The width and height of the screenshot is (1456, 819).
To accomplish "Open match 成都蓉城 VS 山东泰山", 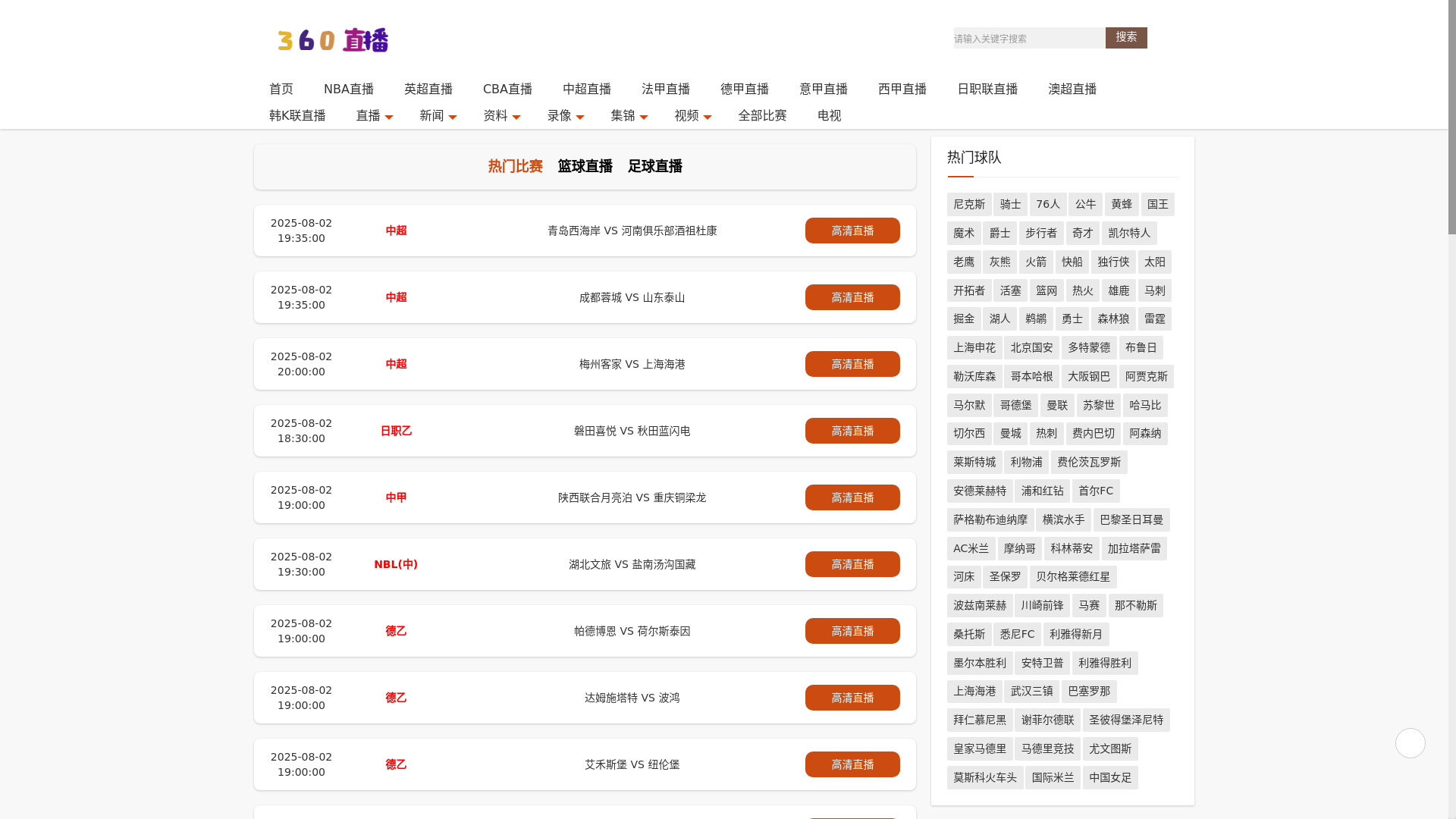I will [x=632, y=297].
